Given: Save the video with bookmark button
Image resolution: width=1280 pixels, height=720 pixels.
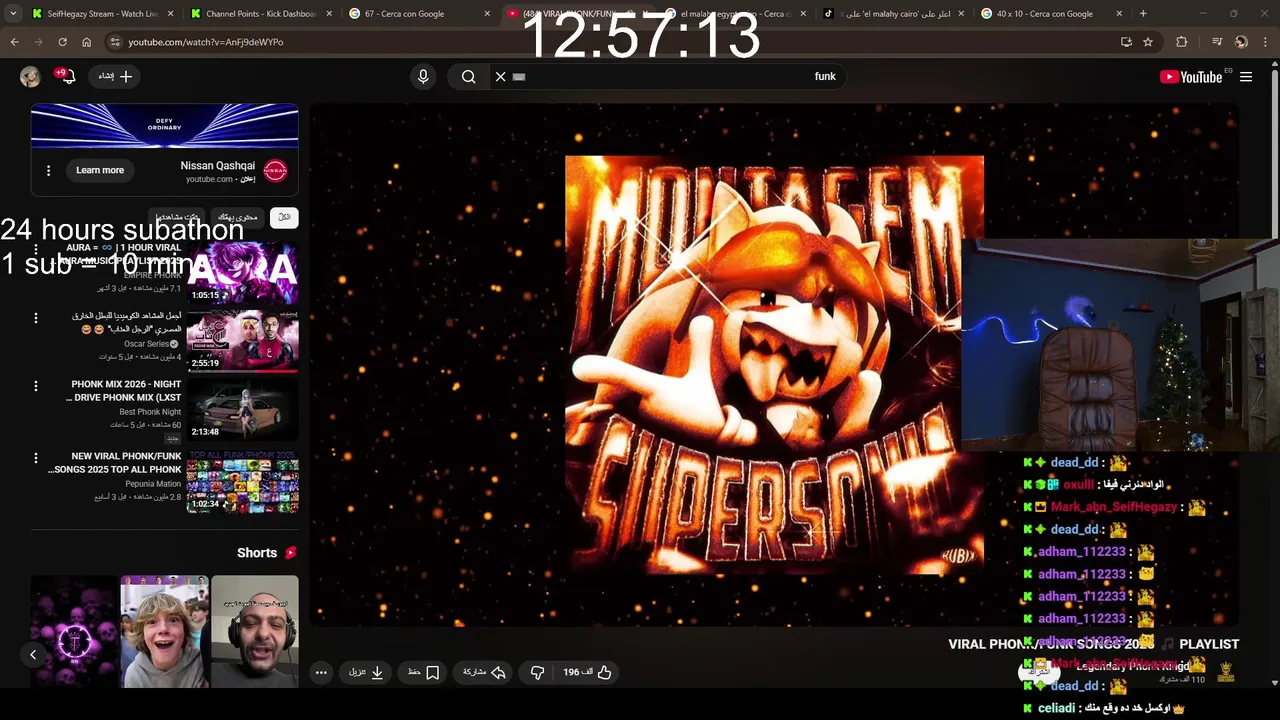Looking at the screenshot, I should click(424, 672).
